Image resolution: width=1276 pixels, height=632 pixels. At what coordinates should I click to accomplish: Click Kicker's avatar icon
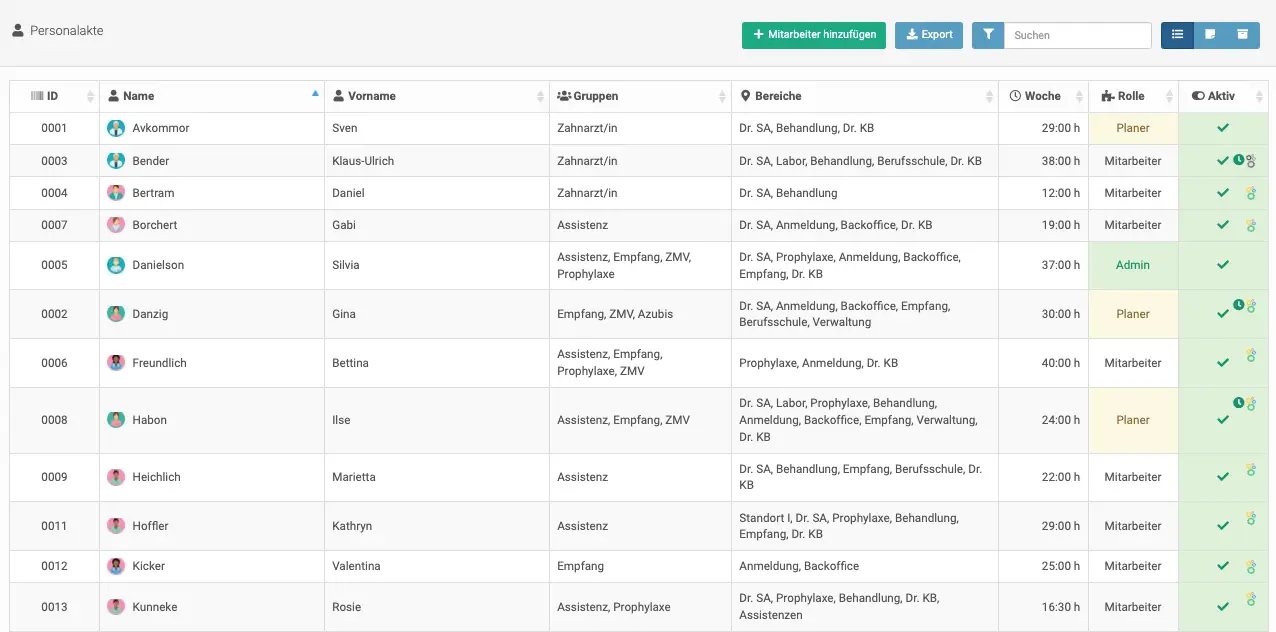[x=116, y=566]
